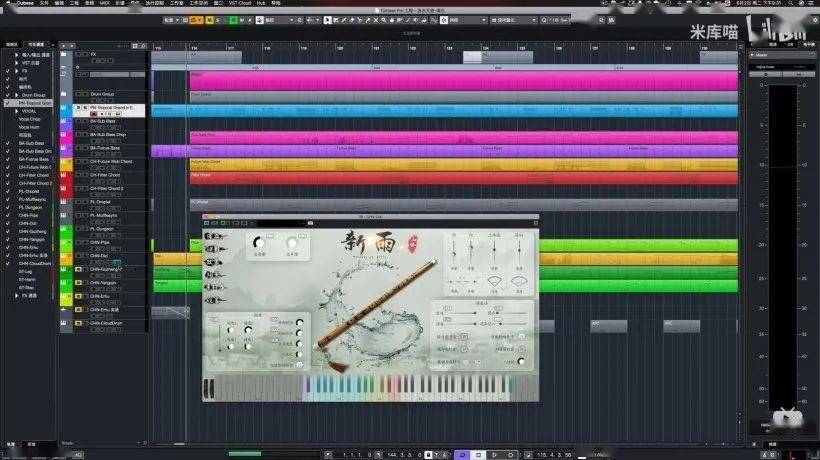820x460 pixels.
Task: Click the snap type icon beside 网格
Action: coord(443,20)
